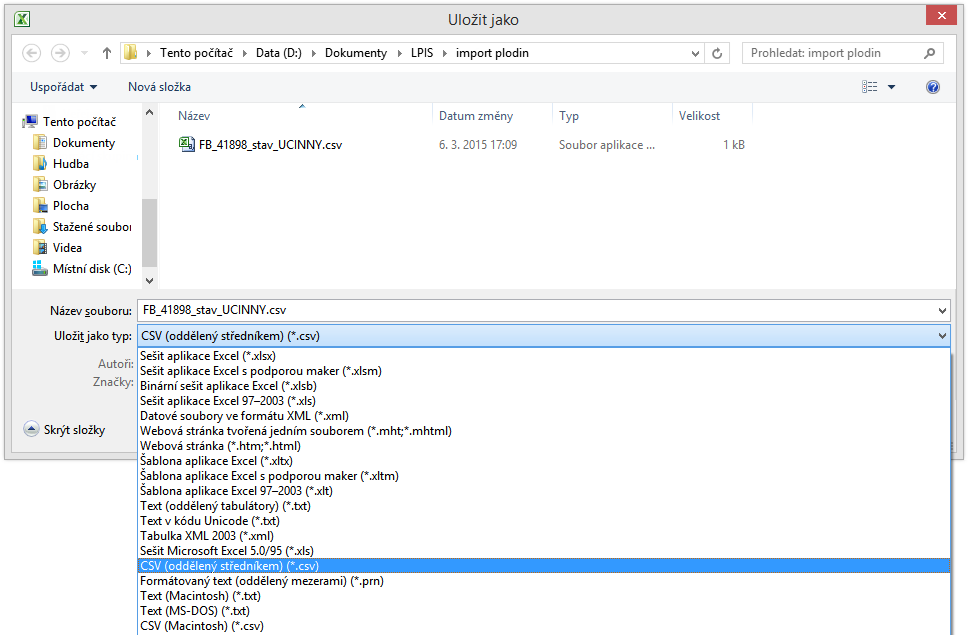The height and width of the screenshot is (635, 968).
Task: Open help with the question mark icon
Action: (933, 87)
